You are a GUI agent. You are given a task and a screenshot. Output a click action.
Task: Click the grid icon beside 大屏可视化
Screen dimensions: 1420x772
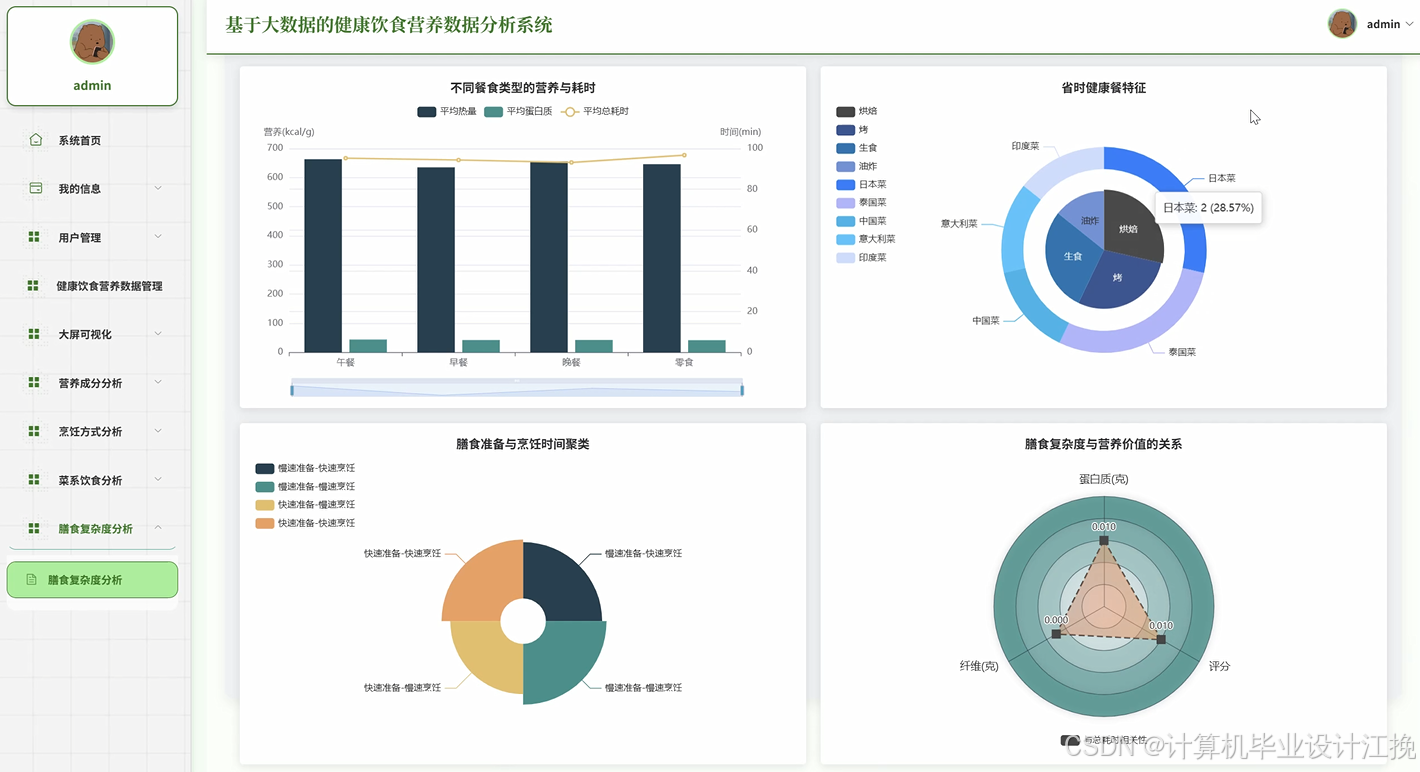34,334
